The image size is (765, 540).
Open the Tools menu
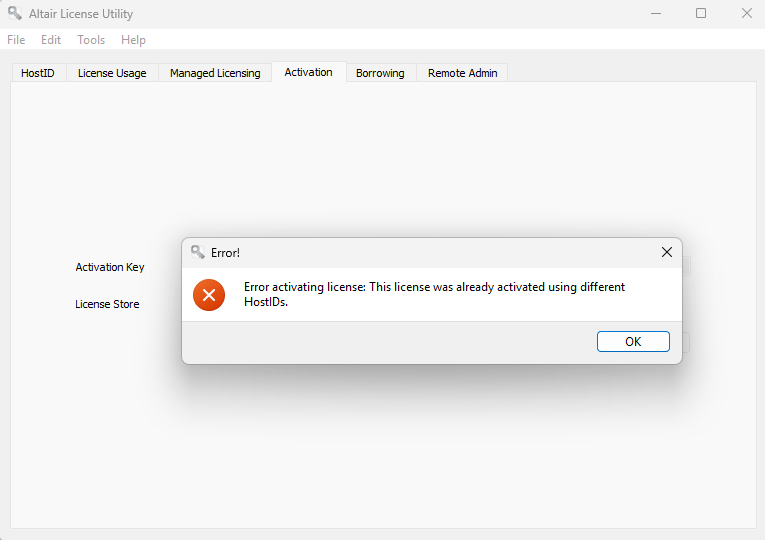click(x=91, y=40)
